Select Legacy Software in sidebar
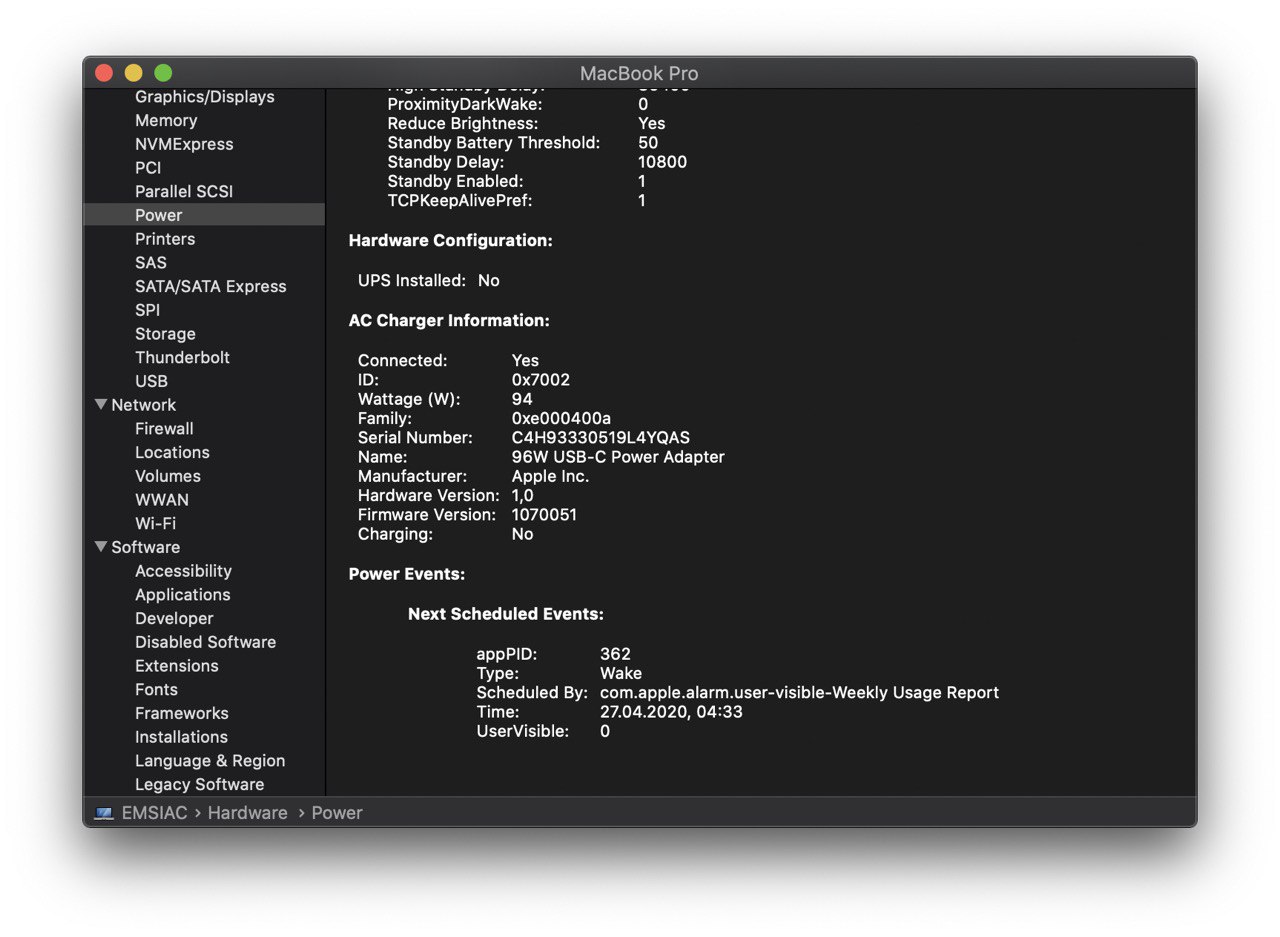The height and width of the screenshot is (937, 1280). pos(199,785)
